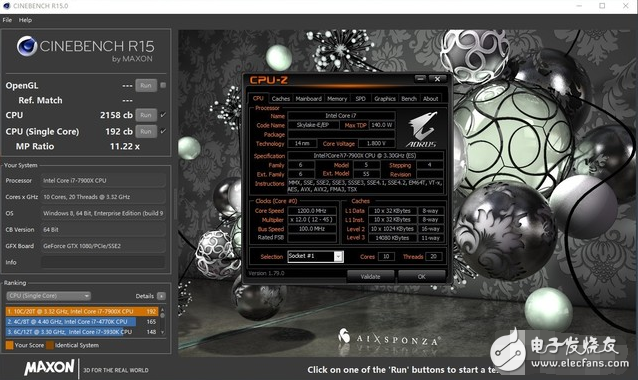Minimize the CPU-Z dialog
This screenshot has width=638, height=380.
(421, 79)
